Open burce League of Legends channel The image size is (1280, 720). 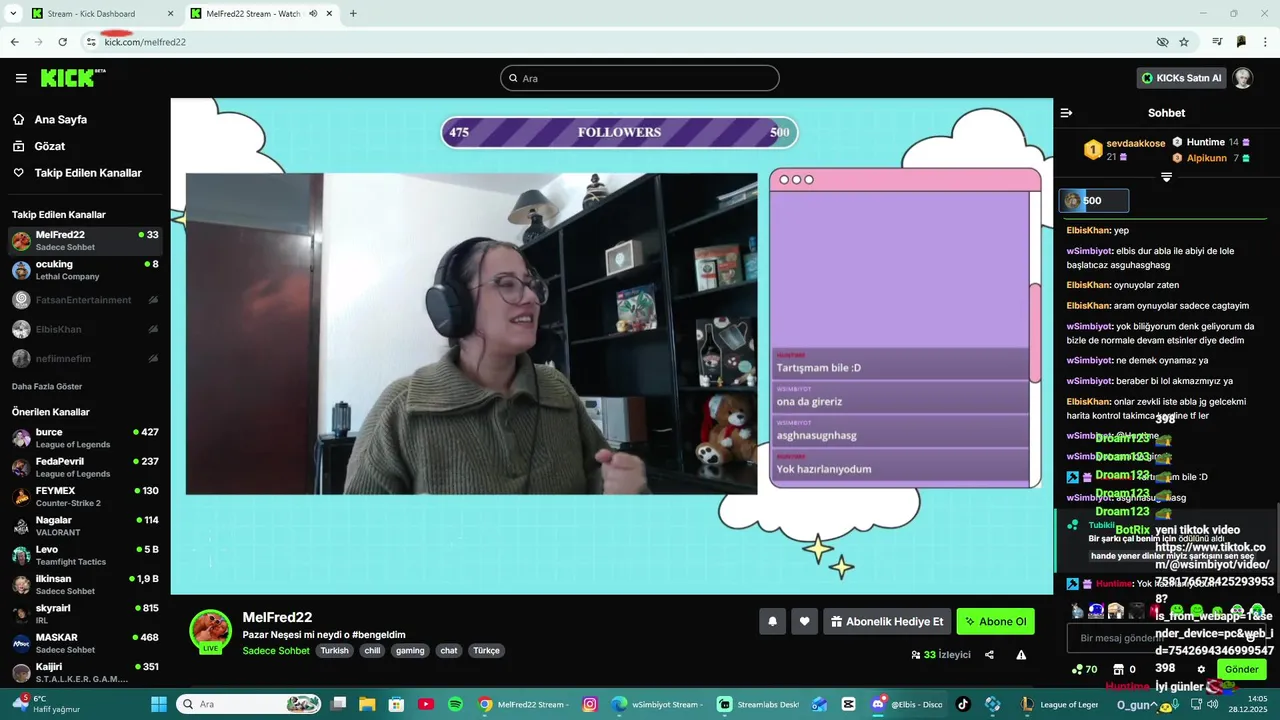click(x=85, y=438)
